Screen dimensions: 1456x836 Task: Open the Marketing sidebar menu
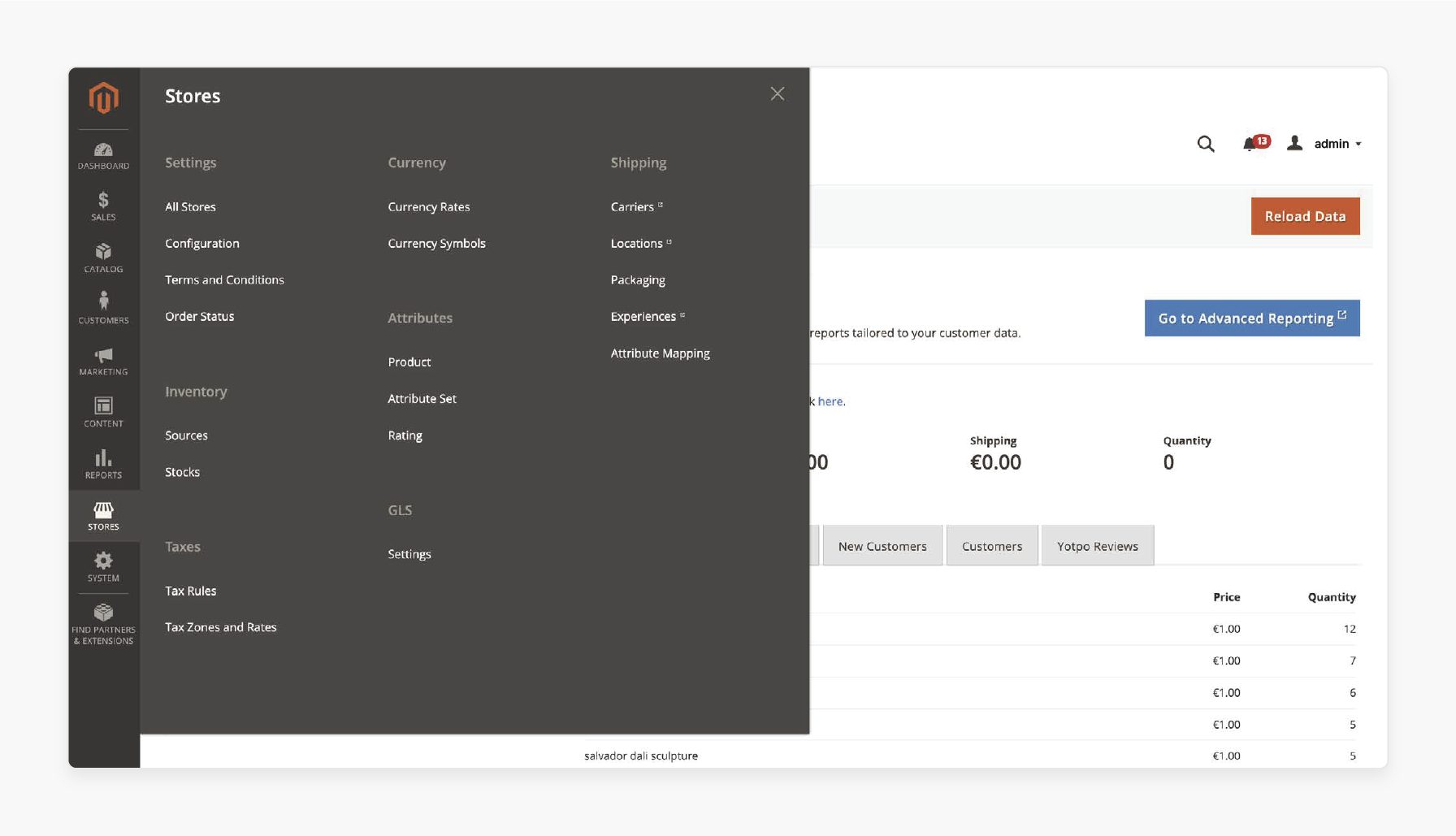tap(103, 362)
